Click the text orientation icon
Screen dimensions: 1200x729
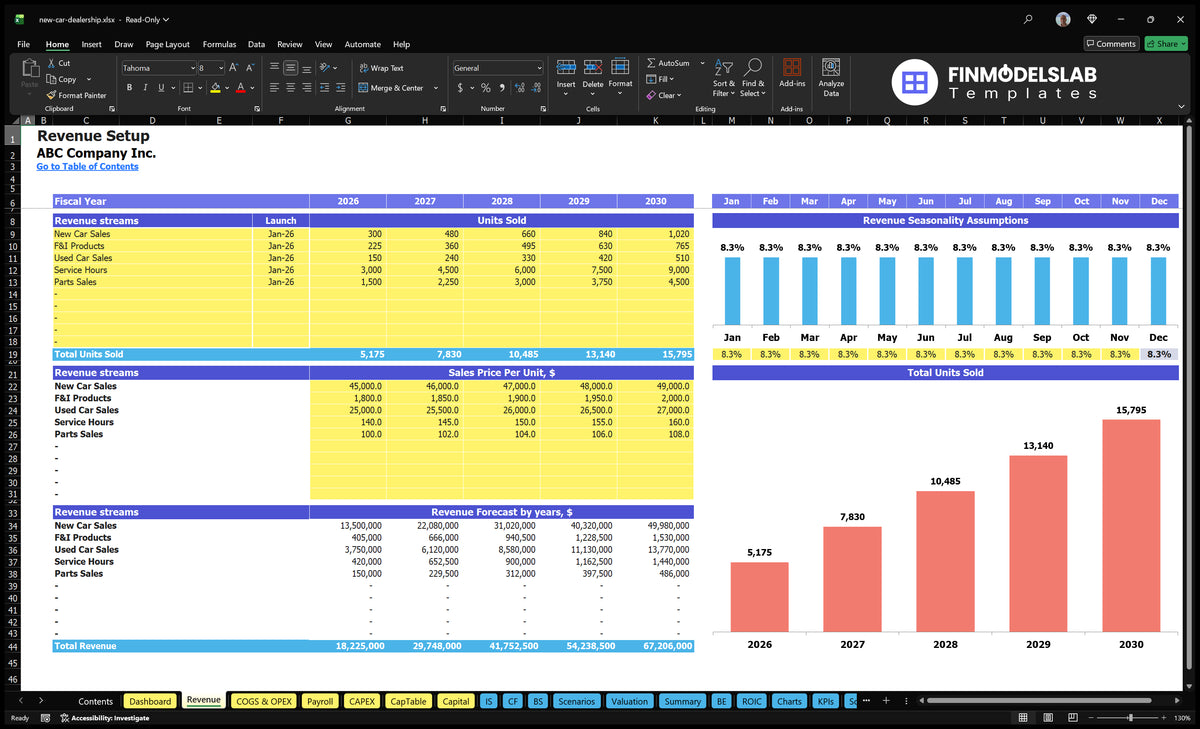coord(325,68)
